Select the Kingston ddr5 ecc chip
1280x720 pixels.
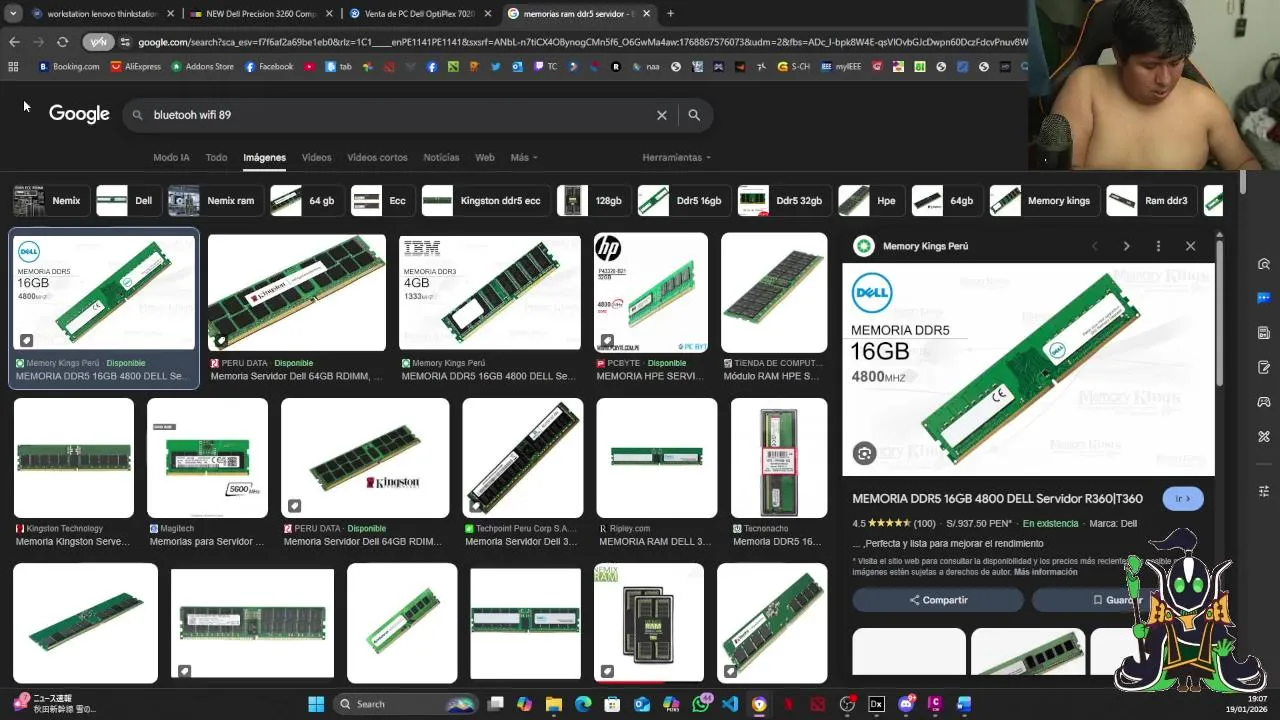(485, 200)
